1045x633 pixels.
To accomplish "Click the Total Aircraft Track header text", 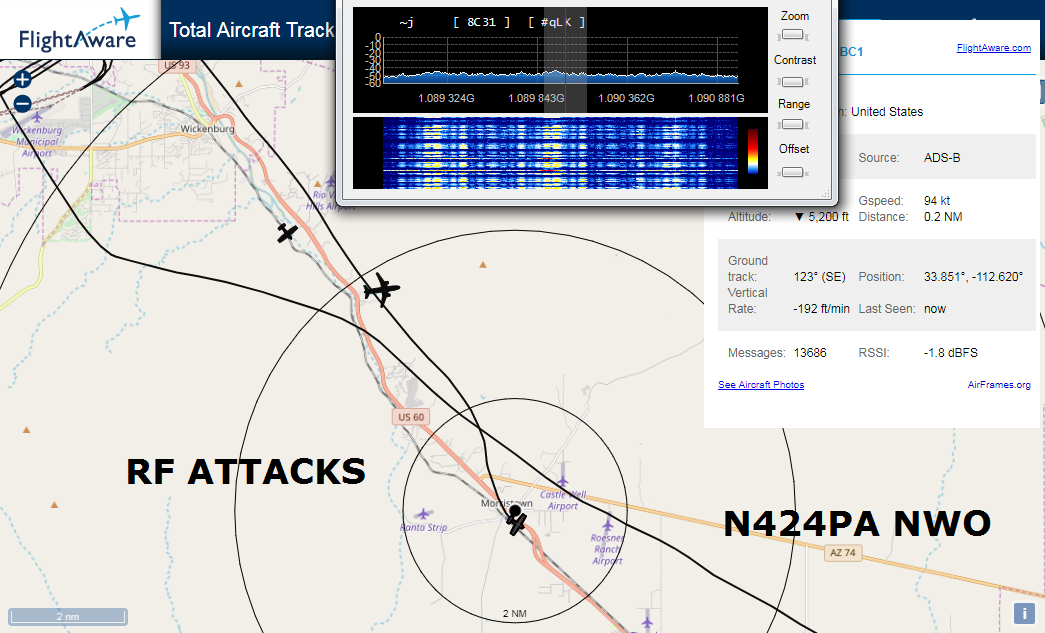I will point(251,30).
